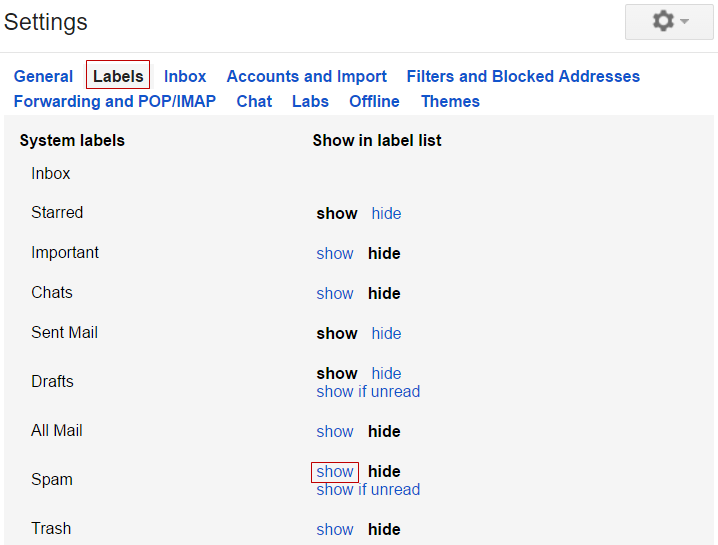Screen dimensions: 718x545
Task: Open the Labels settings tab
Action: [x=118, y=76]
